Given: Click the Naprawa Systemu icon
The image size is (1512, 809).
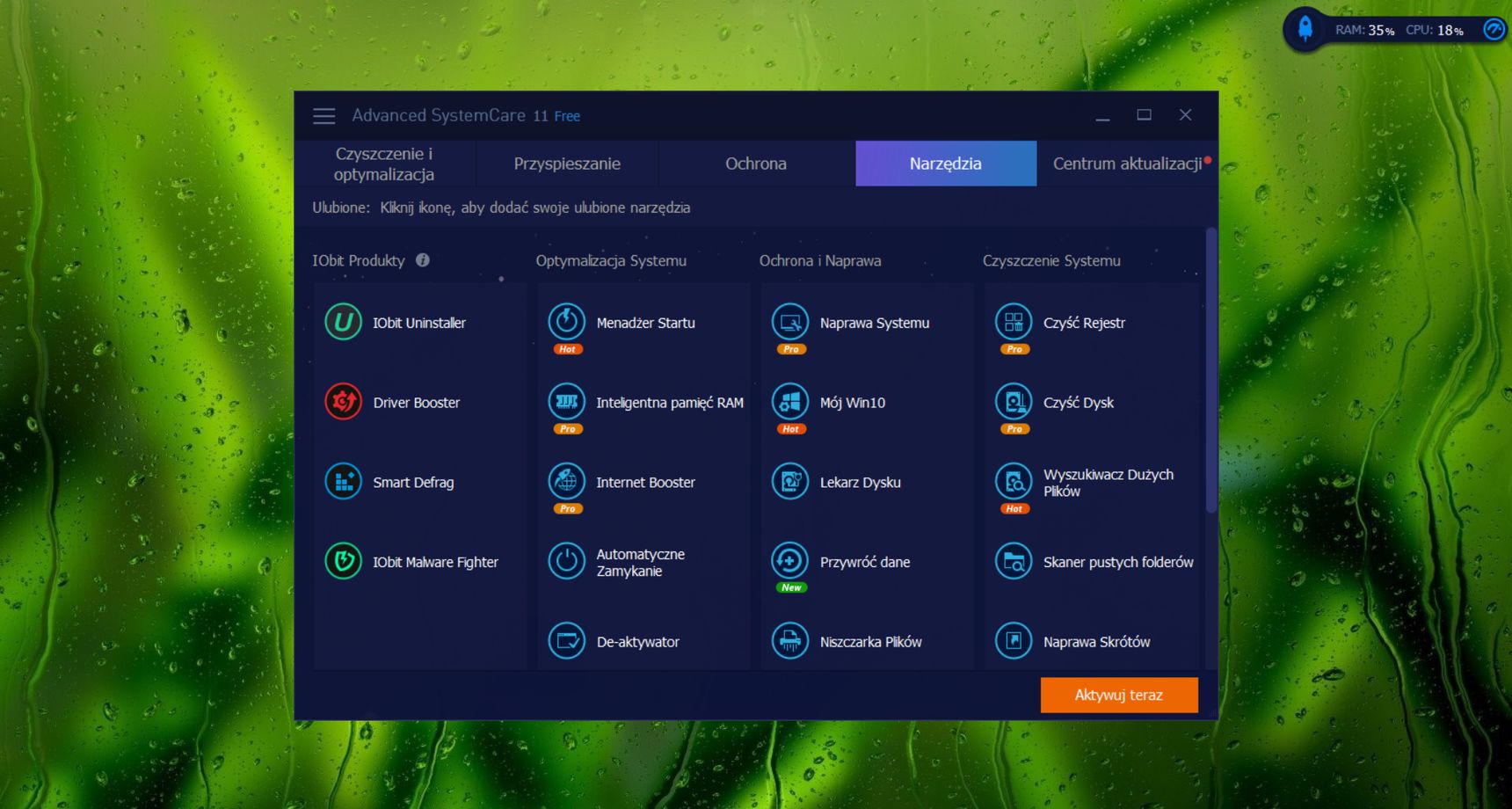Looking at the screenshot, I should pos(790,322).
